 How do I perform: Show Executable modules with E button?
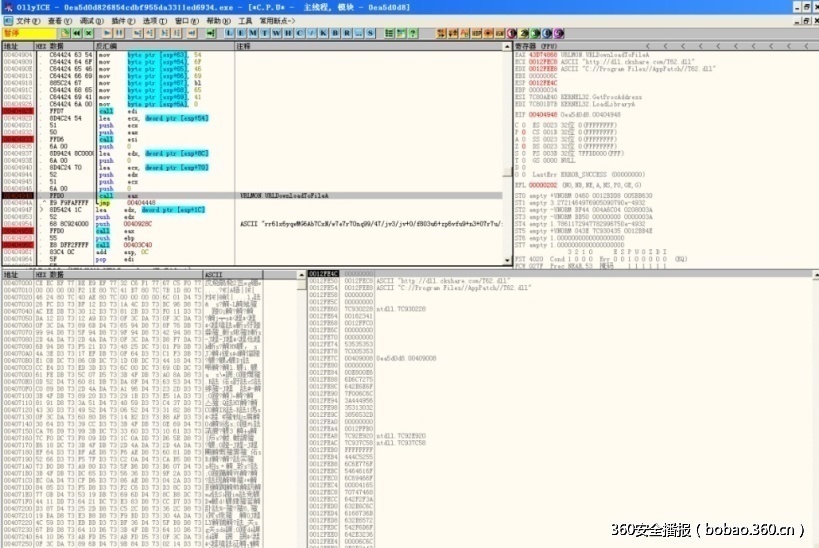tap(241, 33)
